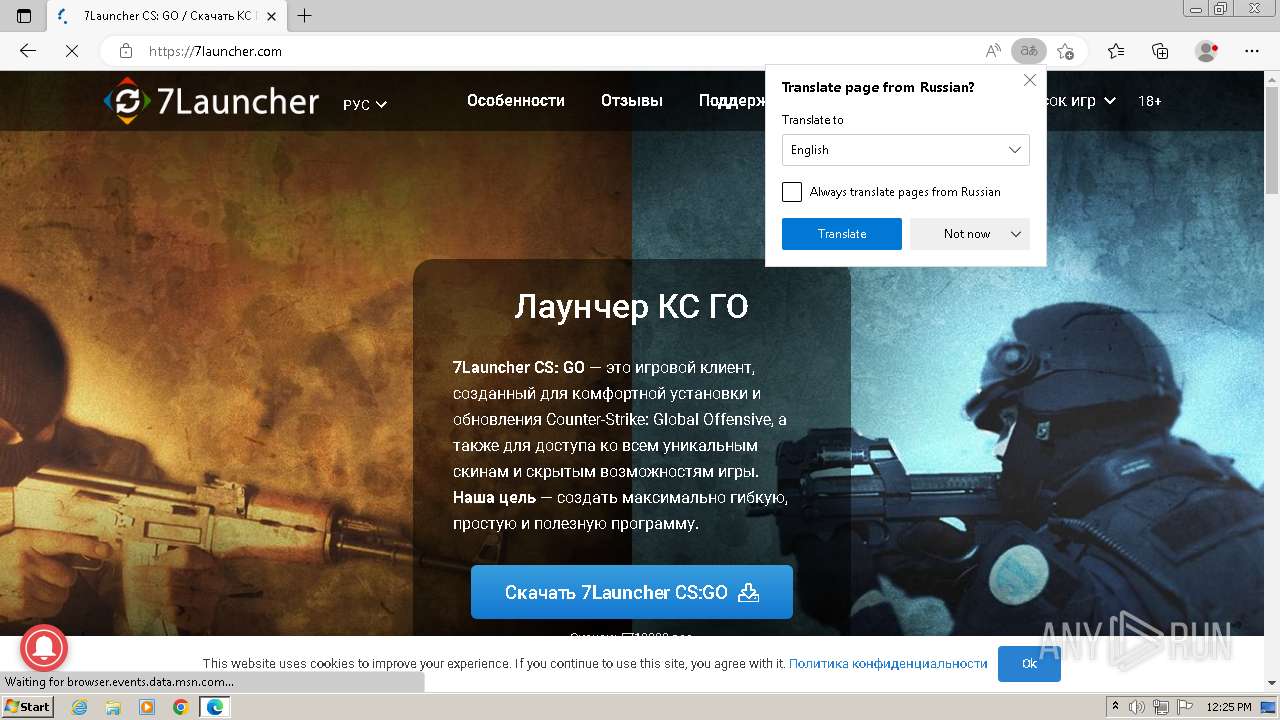
Task: Open the Поддержка menu item
Action: point(732,101)
